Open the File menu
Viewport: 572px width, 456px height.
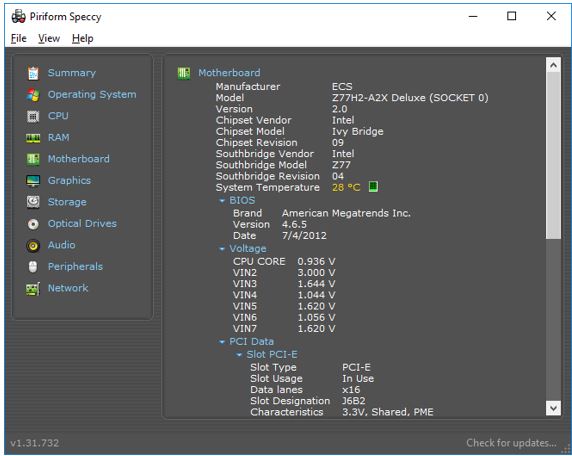point(19,38)
